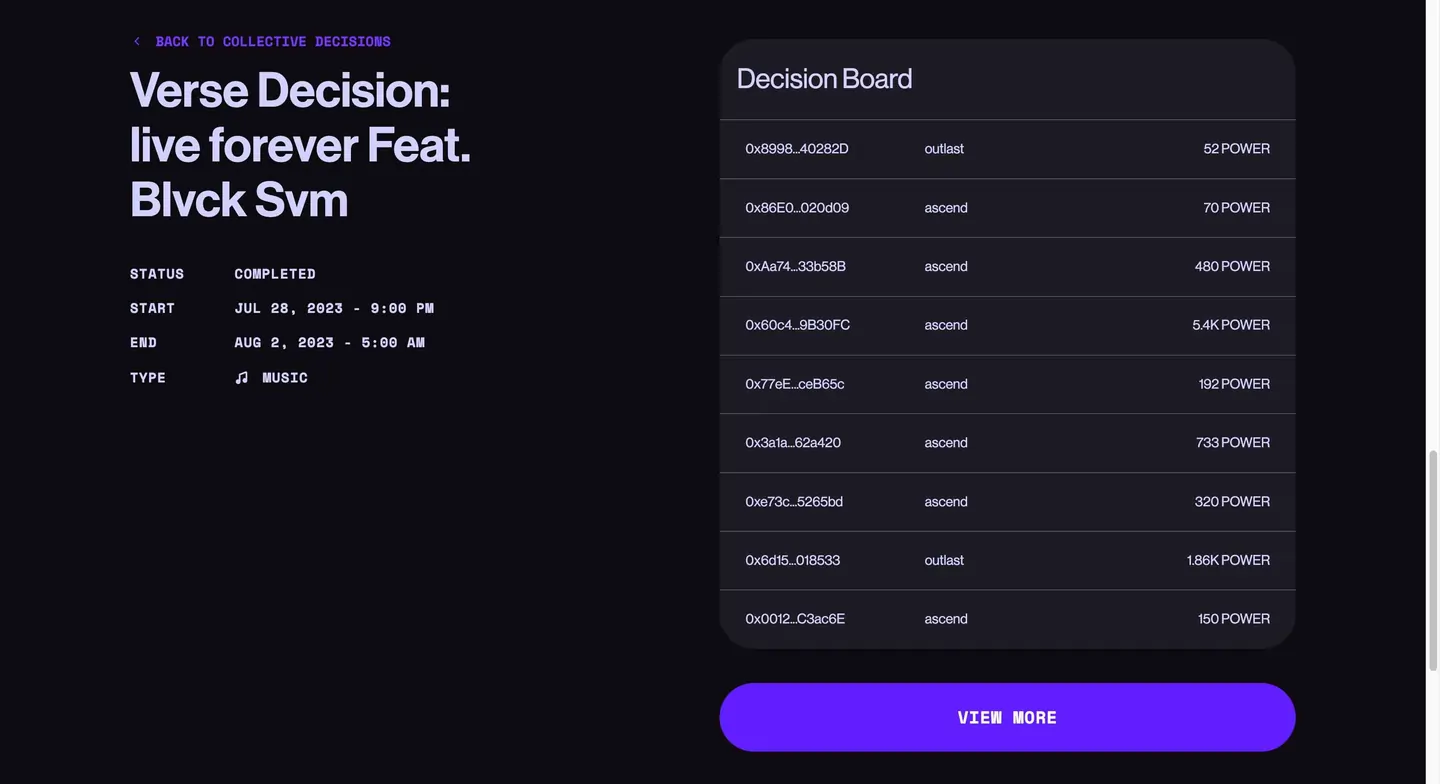
Task: Select outlast vote by 0x6d15...018533
Action: click(x=944, y=560)
